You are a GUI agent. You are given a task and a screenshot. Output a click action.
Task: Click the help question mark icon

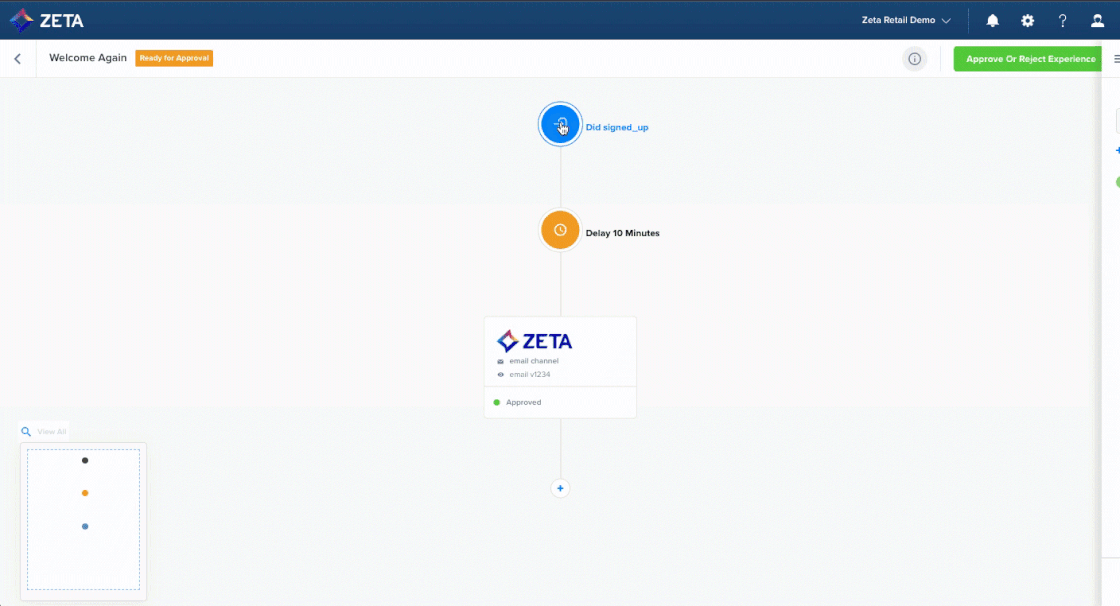coord(1062,20)
